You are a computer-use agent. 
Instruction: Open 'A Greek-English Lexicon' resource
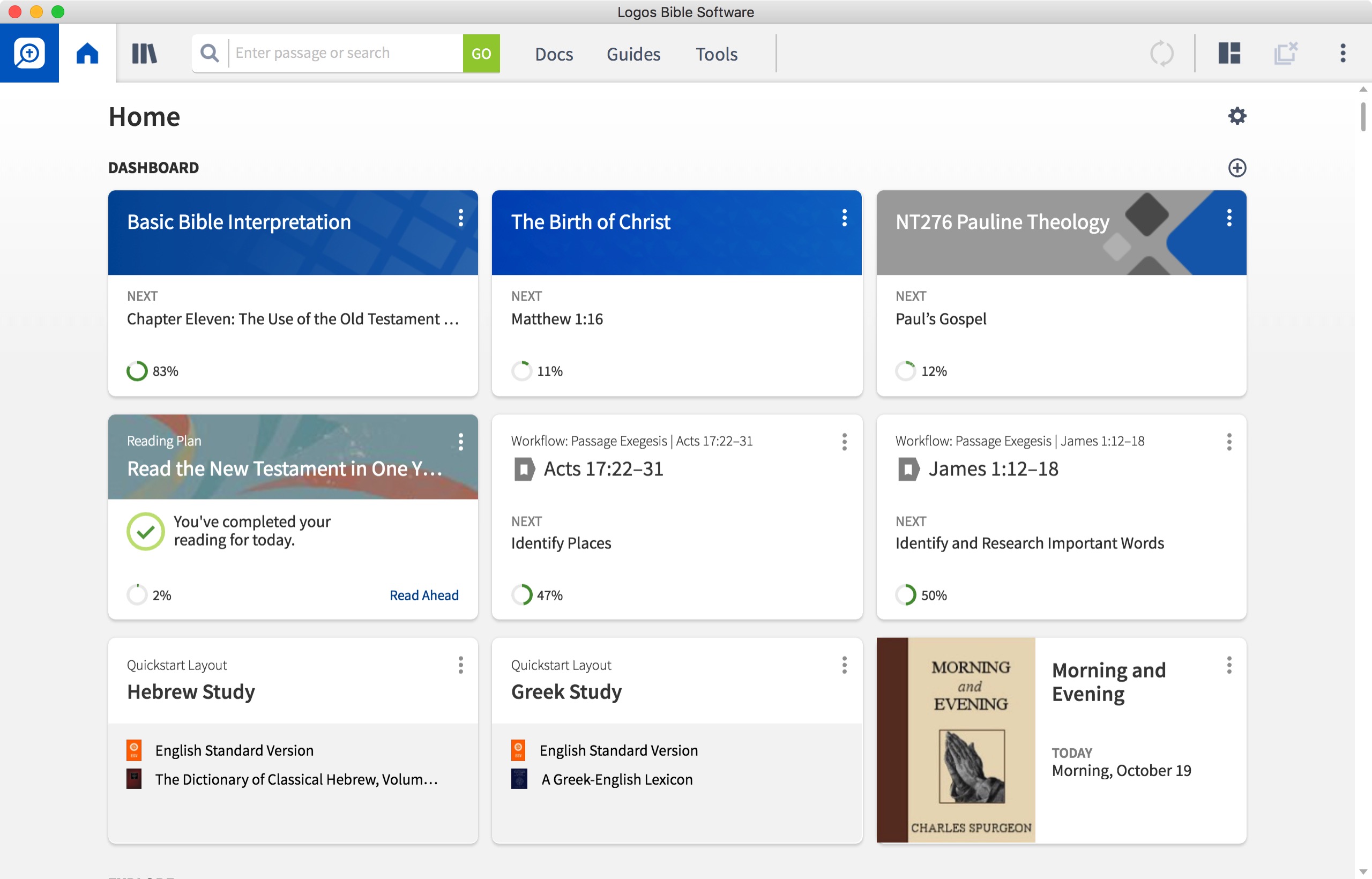pyautogui.click(x=616, y=779)
